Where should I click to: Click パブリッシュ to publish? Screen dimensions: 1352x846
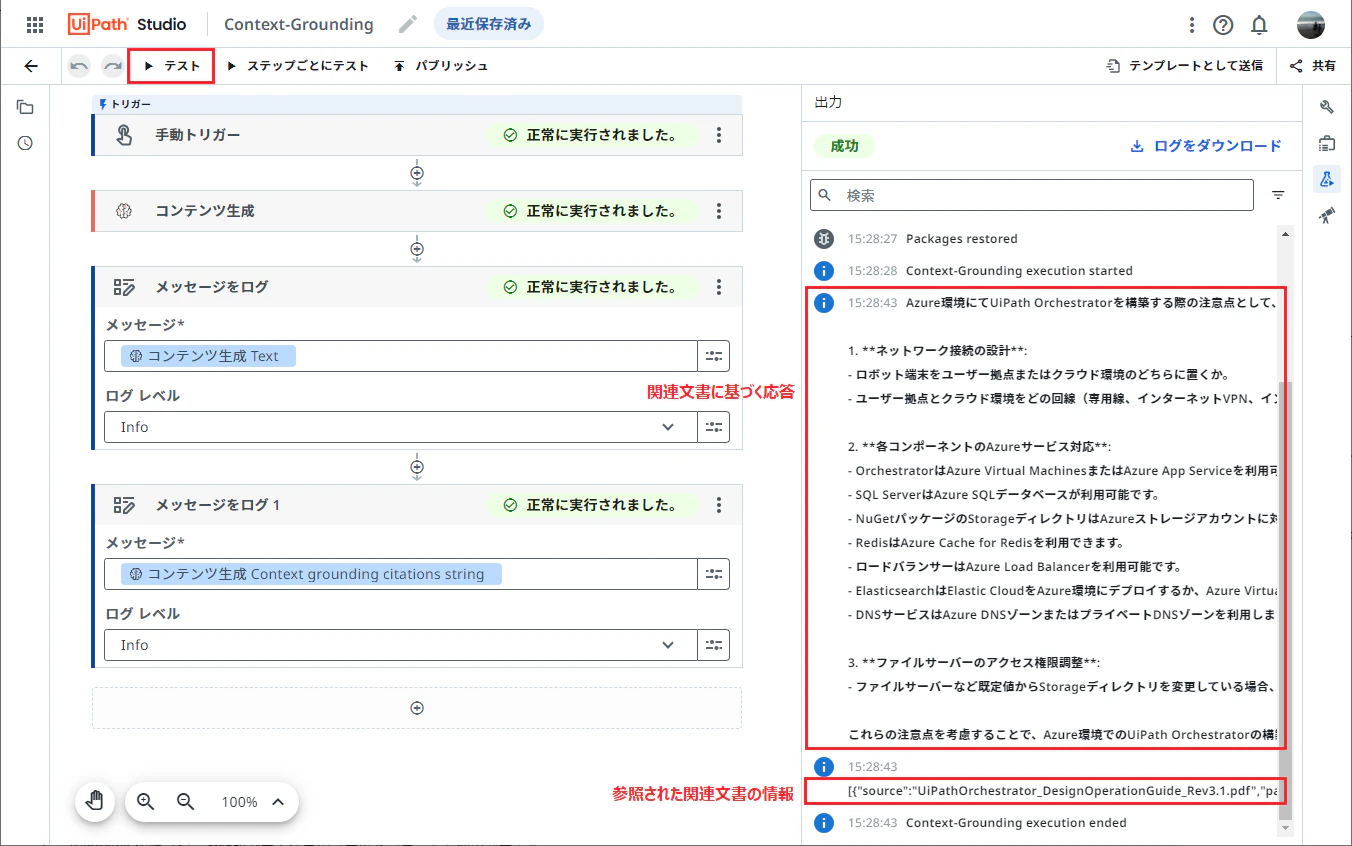point(440,66)
